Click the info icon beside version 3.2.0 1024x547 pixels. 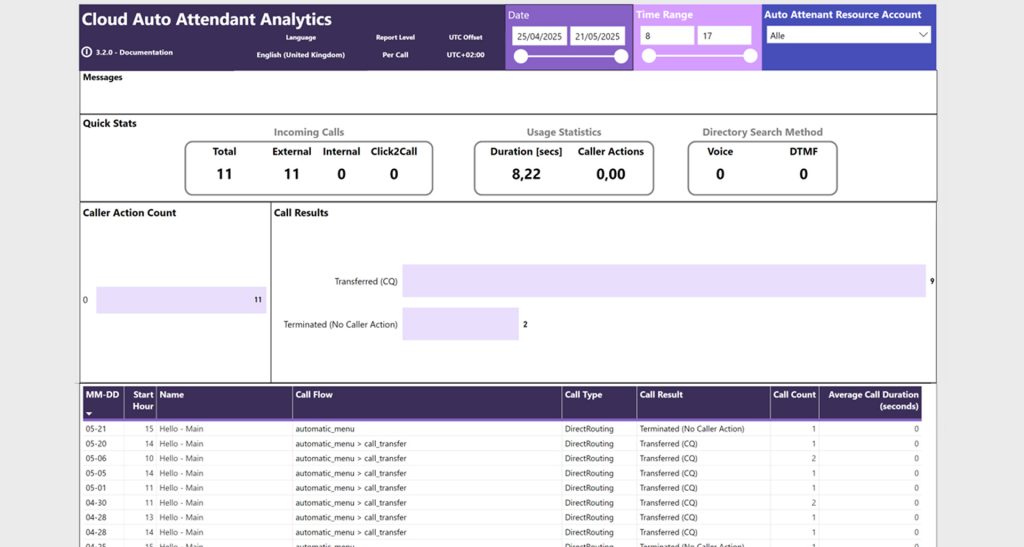86,52
